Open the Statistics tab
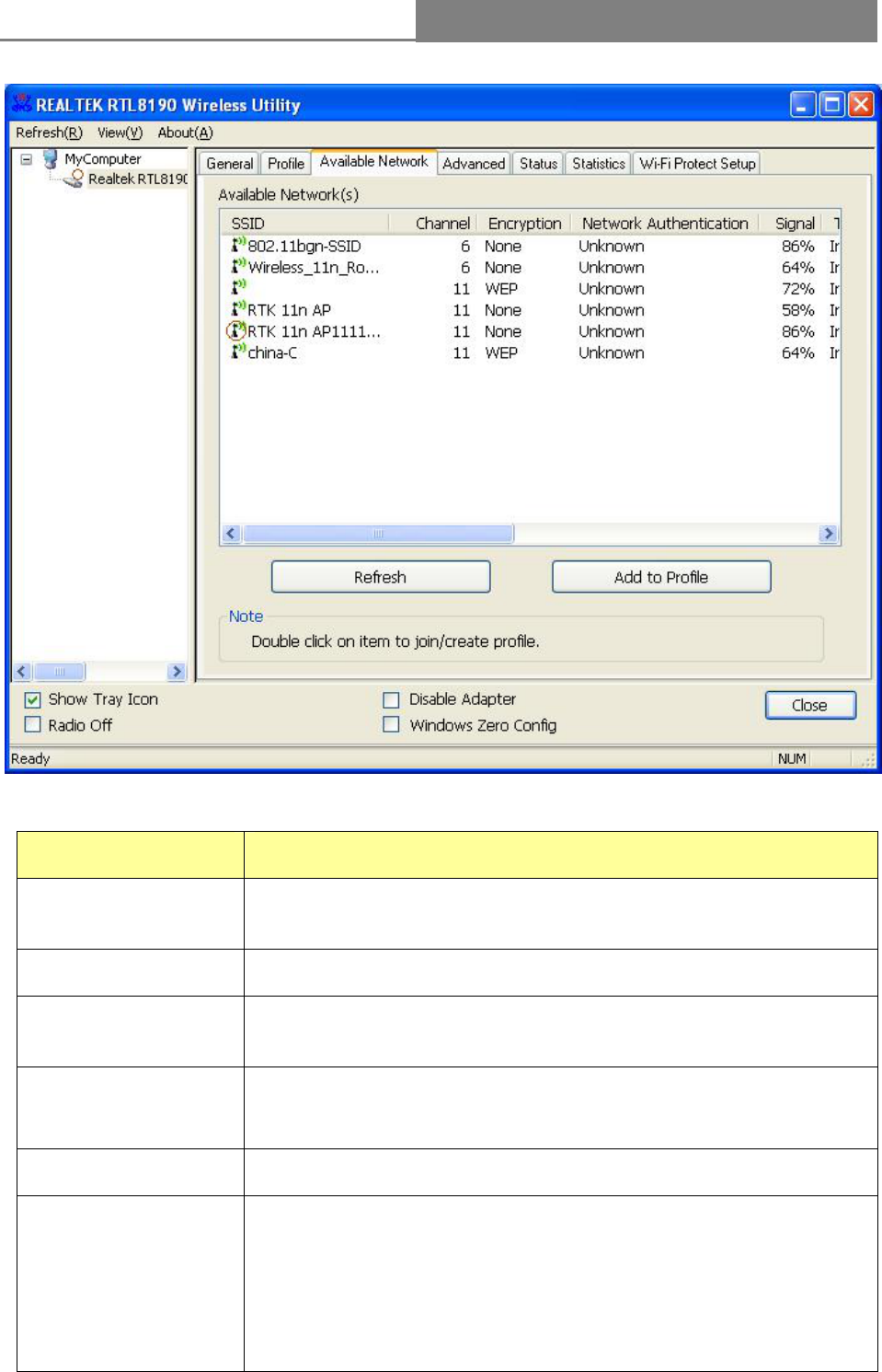The image size is (882, 1372). coord(598,164)
